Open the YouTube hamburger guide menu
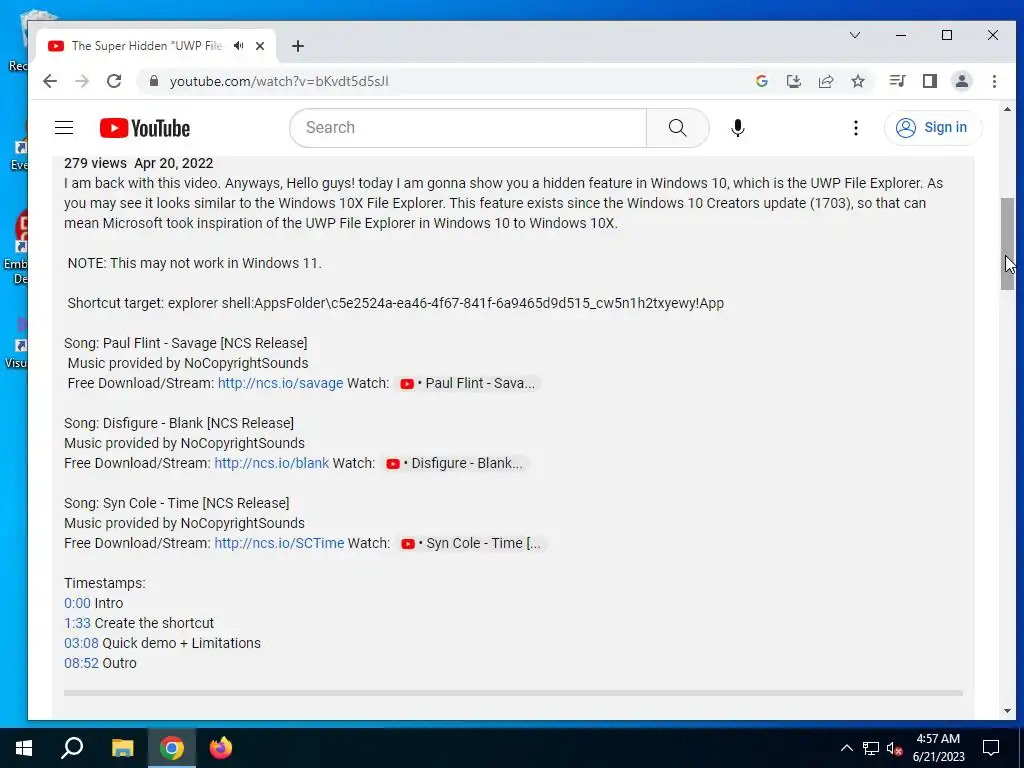Image resolution: width=1024 pixels, height=768 pixels. click(x=64, y=127)
